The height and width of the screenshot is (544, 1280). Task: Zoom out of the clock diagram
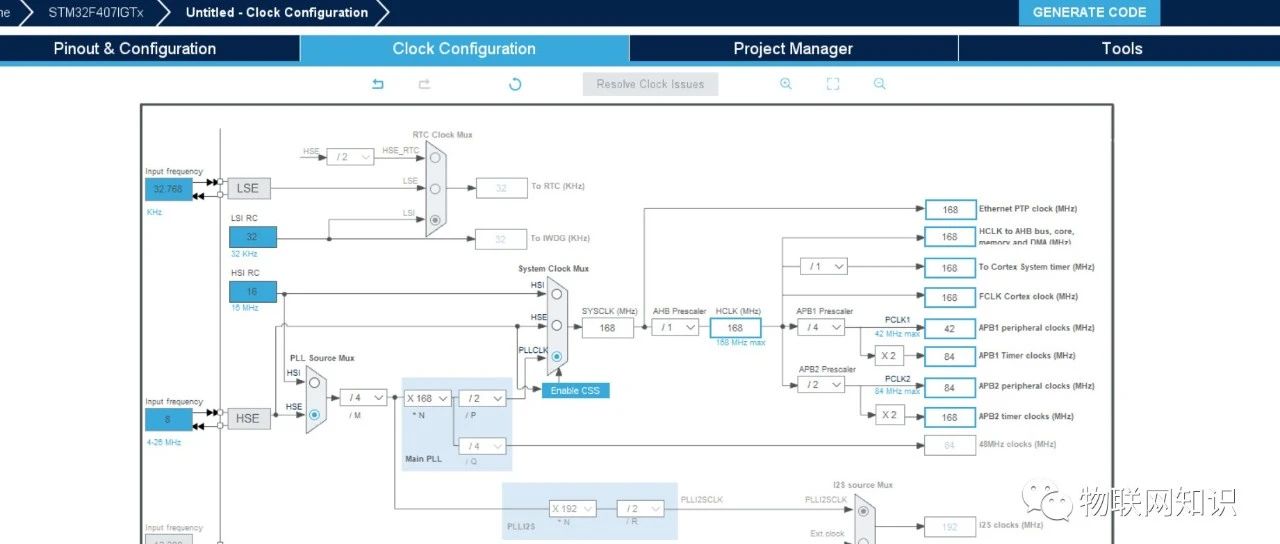tap(880, 84)
